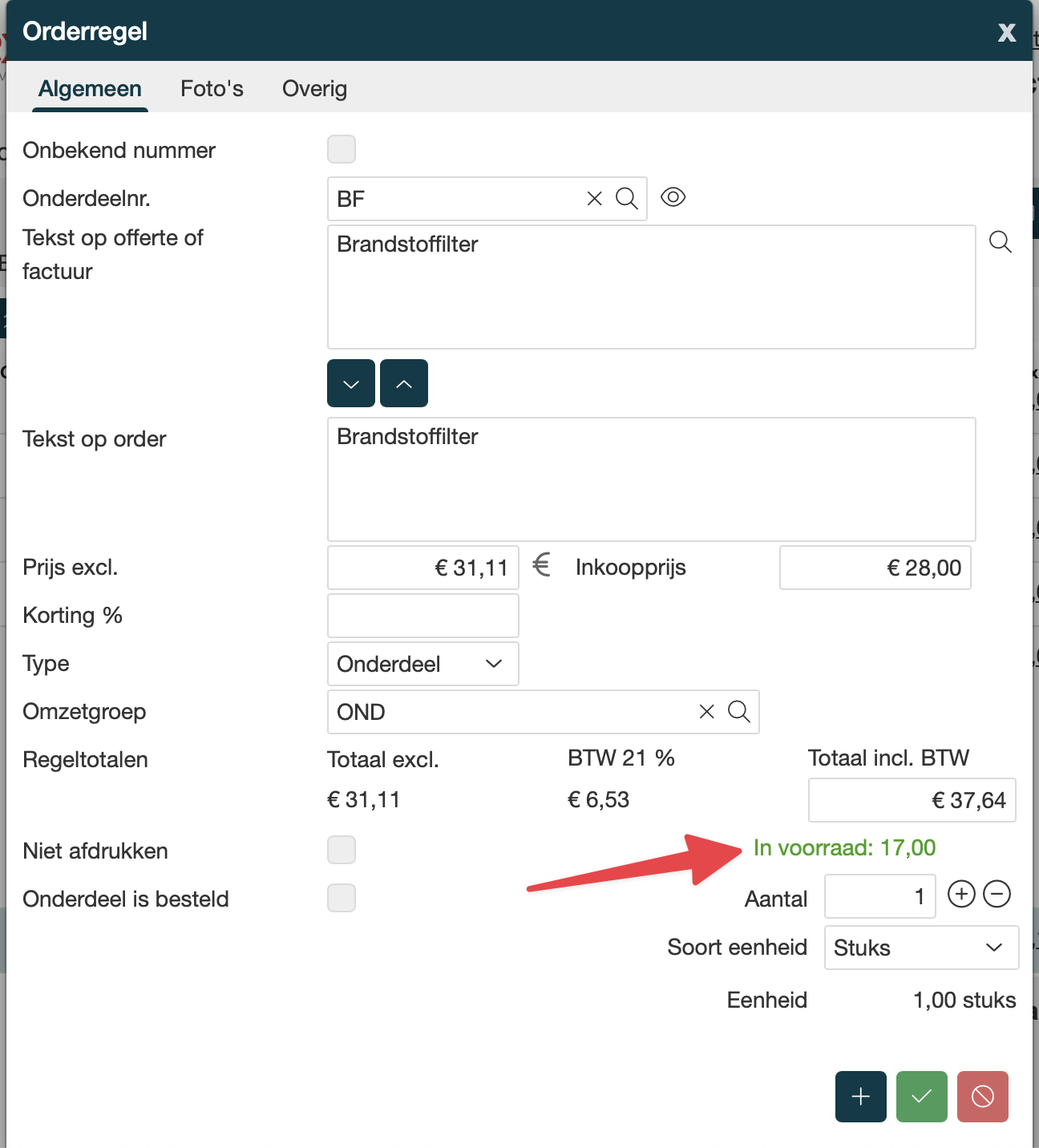Enable the Onbekend nummer checkbox
Viewport: 1039px width, 1148px height.
(342, 149)
